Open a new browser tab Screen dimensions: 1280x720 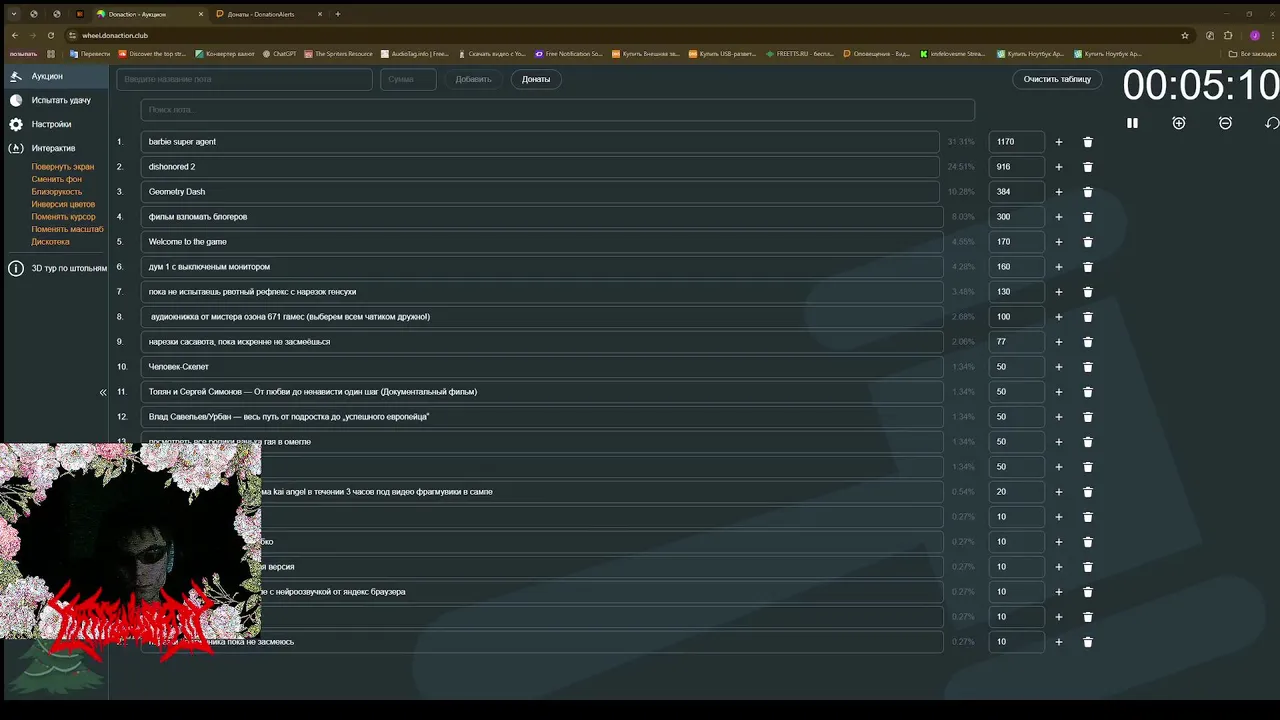[x=338, y=14]
